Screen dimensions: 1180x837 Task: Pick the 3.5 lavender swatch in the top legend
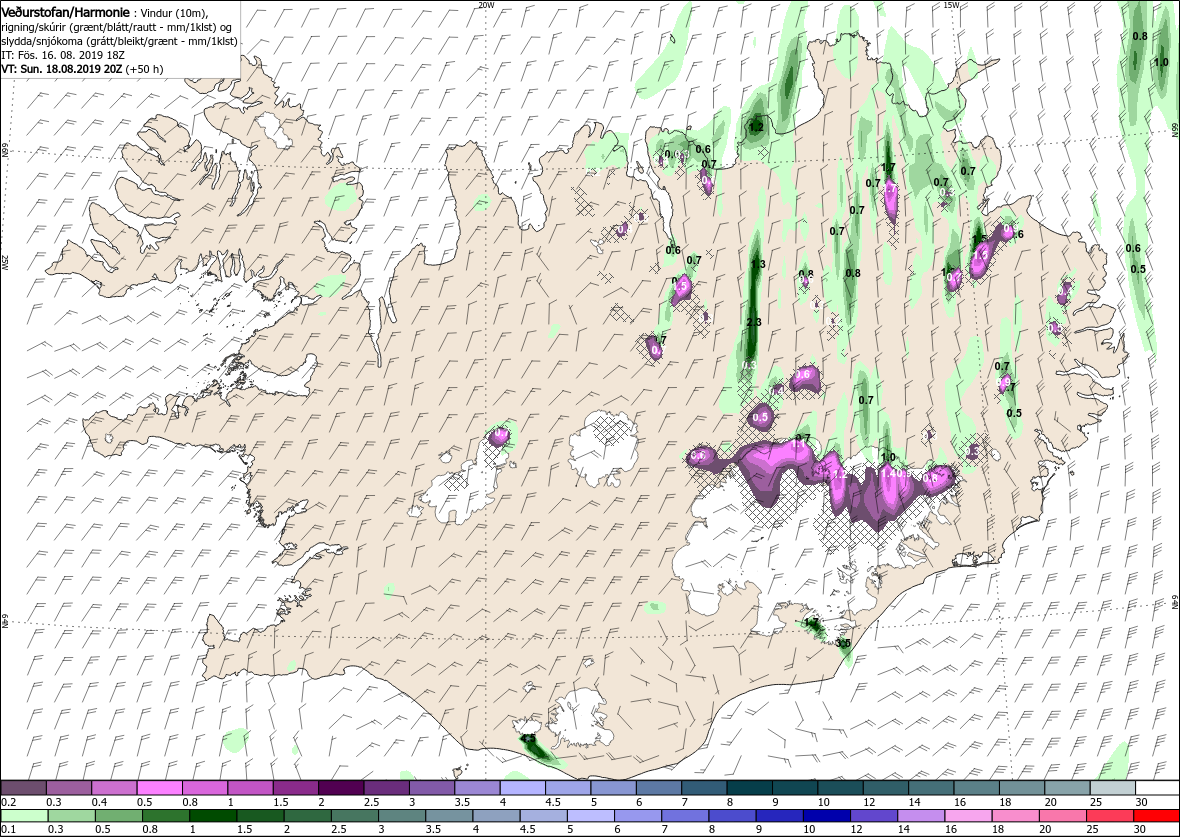tap(476, 787)
